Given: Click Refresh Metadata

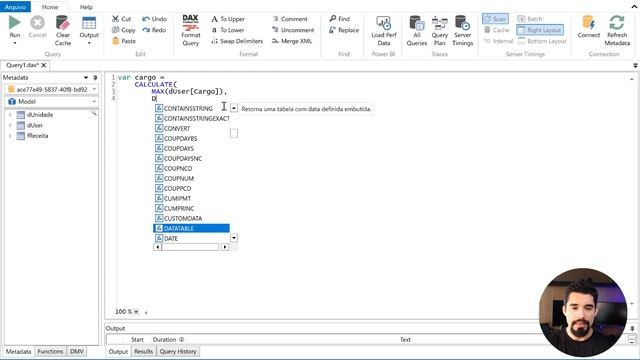Looking at the screenshot, I should pos(617,31).
